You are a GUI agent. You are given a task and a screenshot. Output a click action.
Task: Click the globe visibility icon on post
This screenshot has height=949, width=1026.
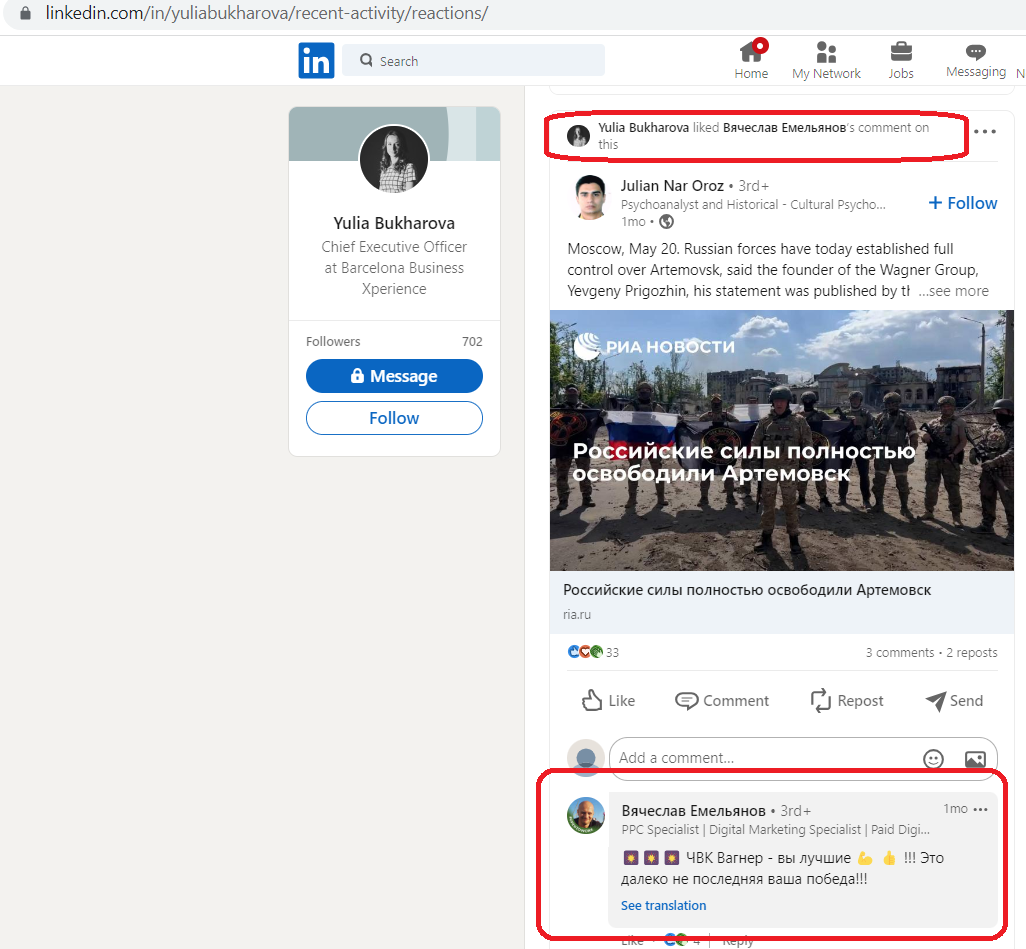(x=666, y=222)
